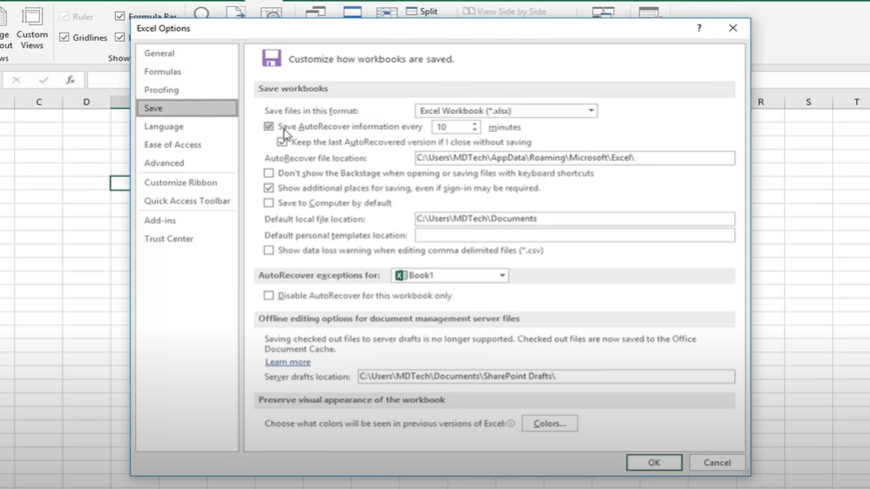This screenshot has height=489, width=870.
Task: Toggle Keep the last AutoRecovered version checkbox
Action: click(282, 142)
